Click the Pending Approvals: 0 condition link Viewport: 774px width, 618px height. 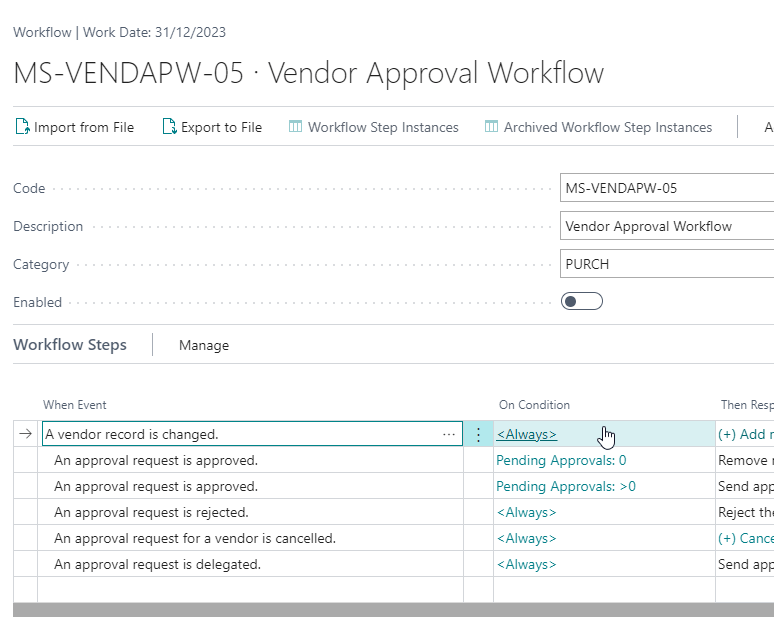pos(561,461)
